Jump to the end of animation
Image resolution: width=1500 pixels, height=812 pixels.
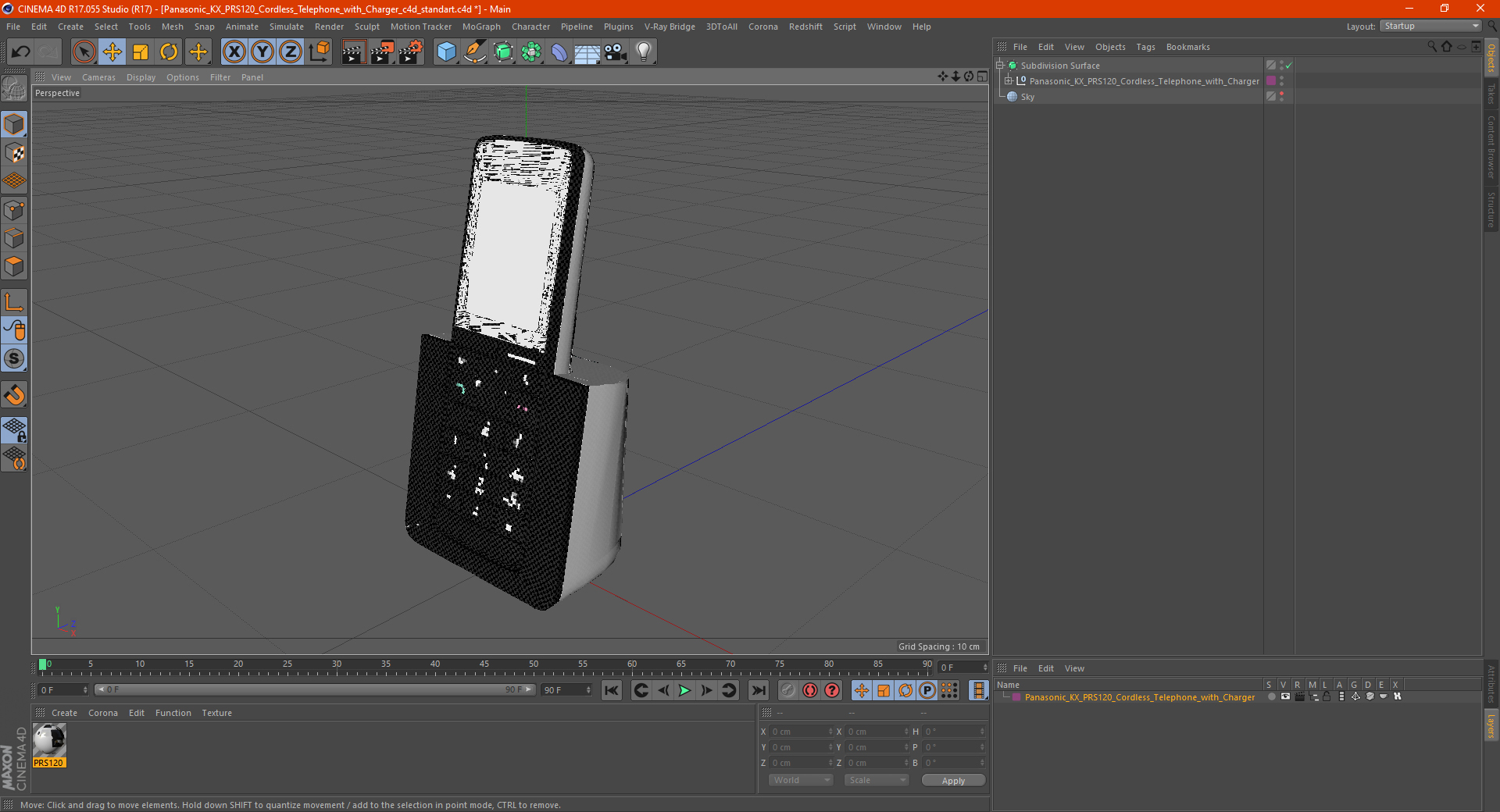pos(758,690)
